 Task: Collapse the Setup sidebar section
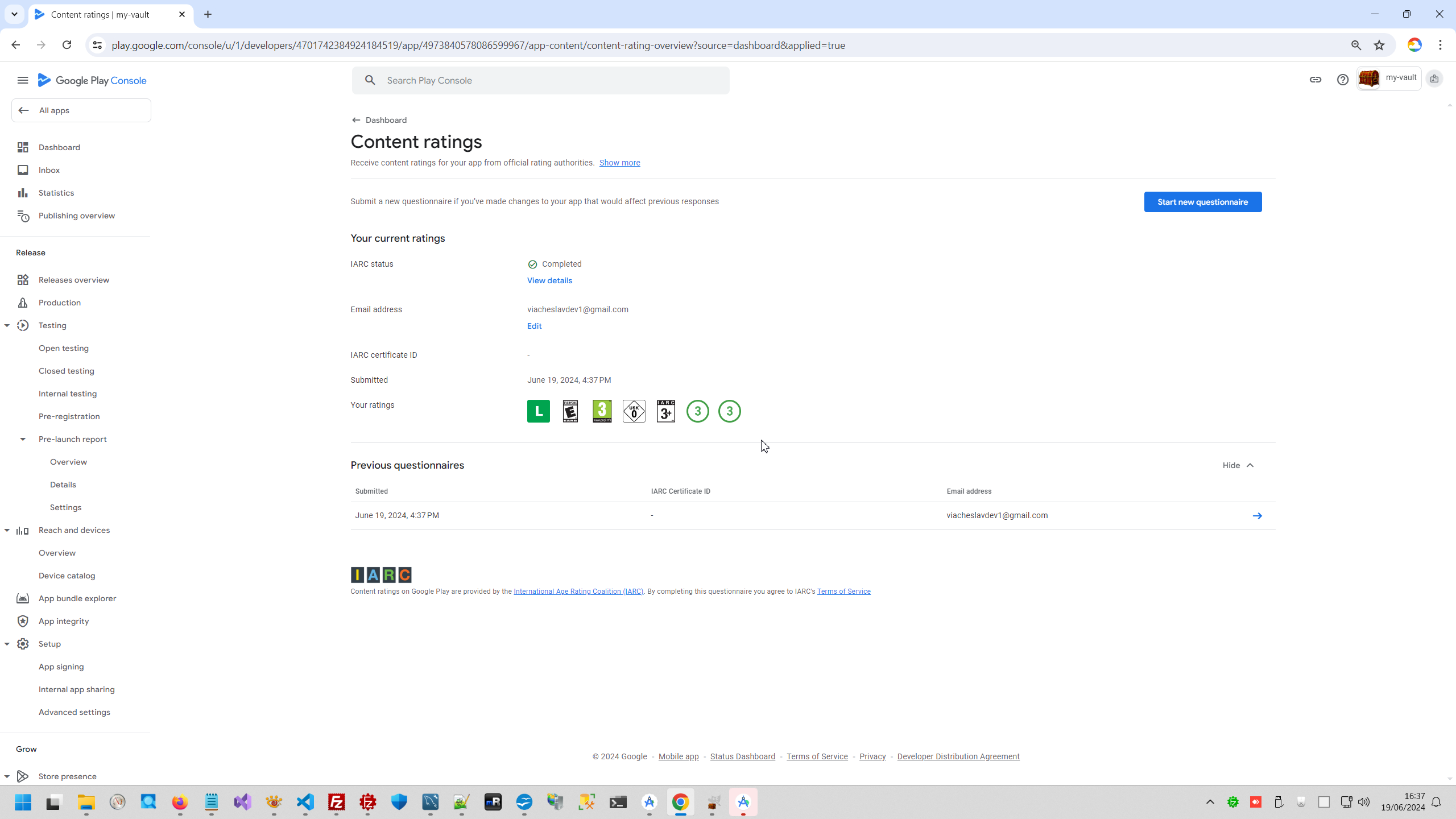[x=7, y=644]
